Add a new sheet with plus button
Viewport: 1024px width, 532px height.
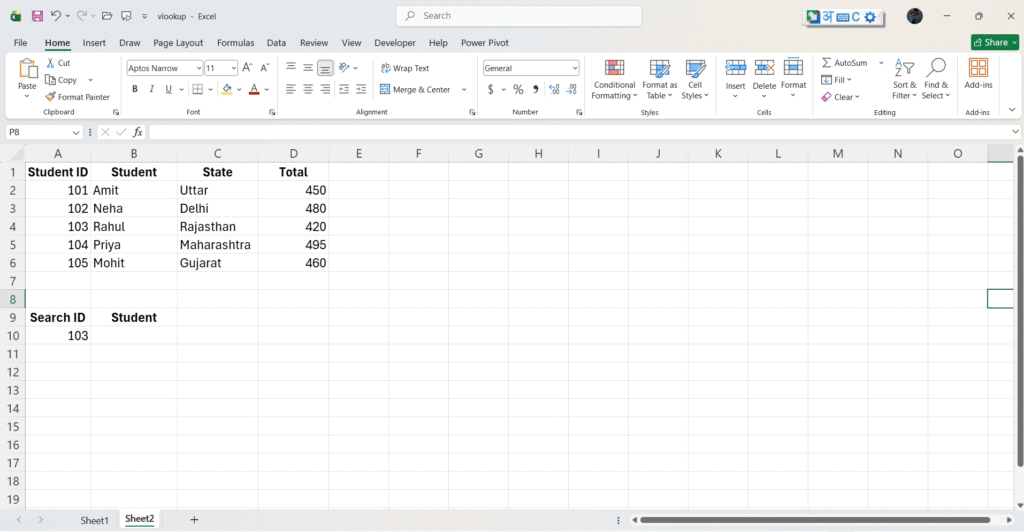coord(194,520)
